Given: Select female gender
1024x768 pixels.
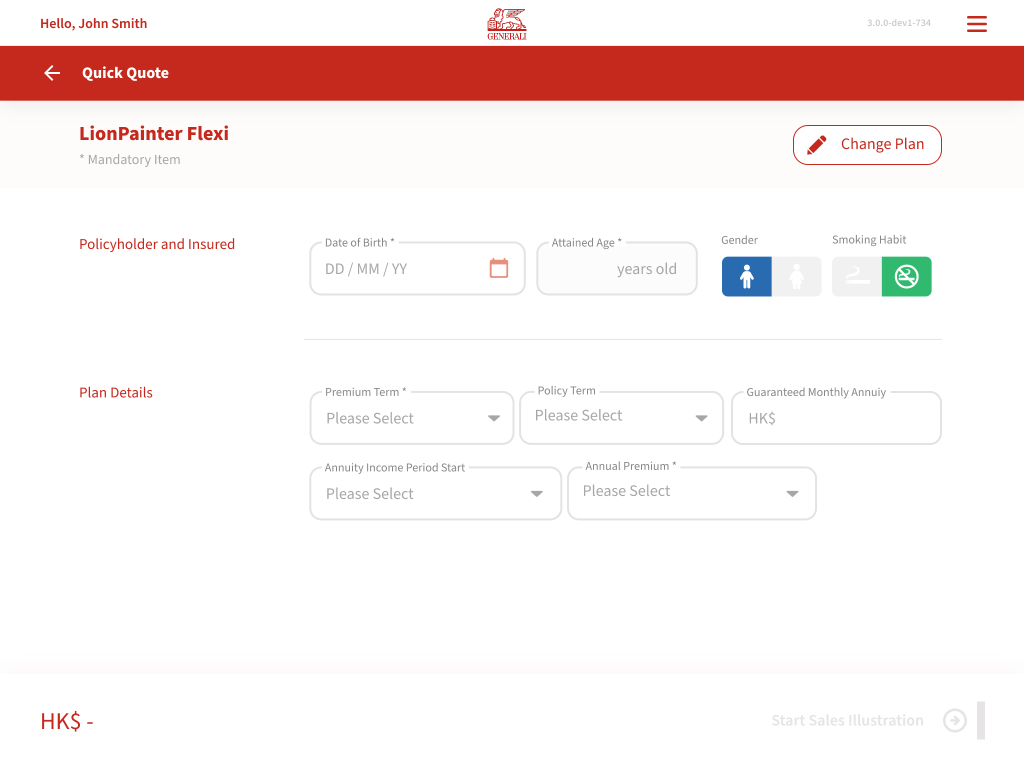Looking at the screenshot, I should (797, 277).
